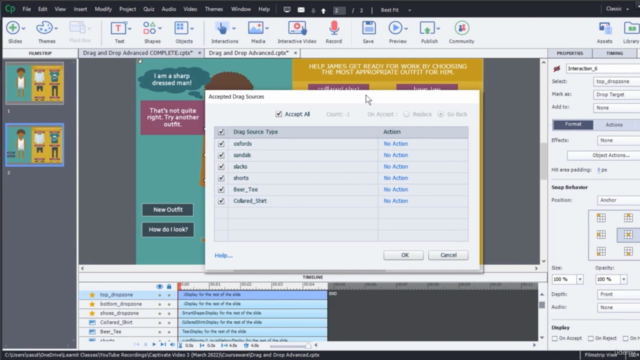Click the monitor icon in the menu bar

click(x=287, y=10)
